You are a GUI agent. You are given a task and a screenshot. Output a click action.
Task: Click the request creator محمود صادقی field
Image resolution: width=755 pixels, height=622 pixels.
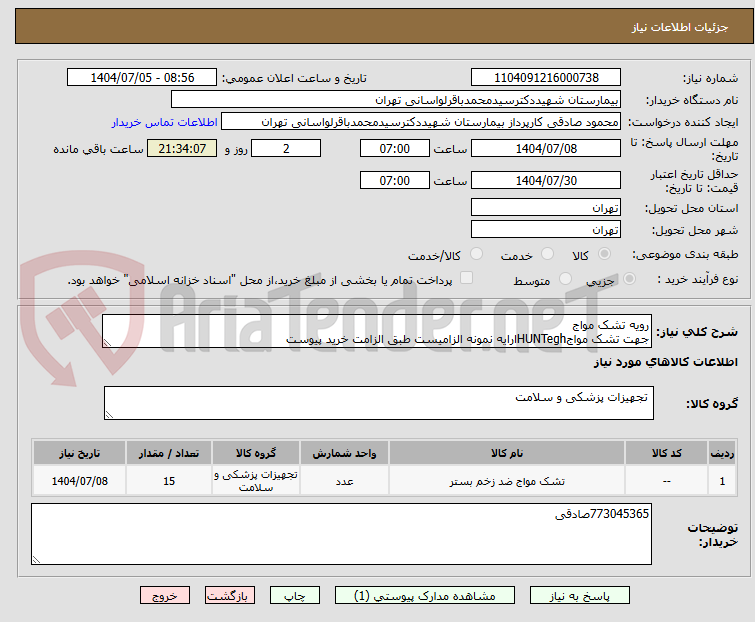pos(421,122)
